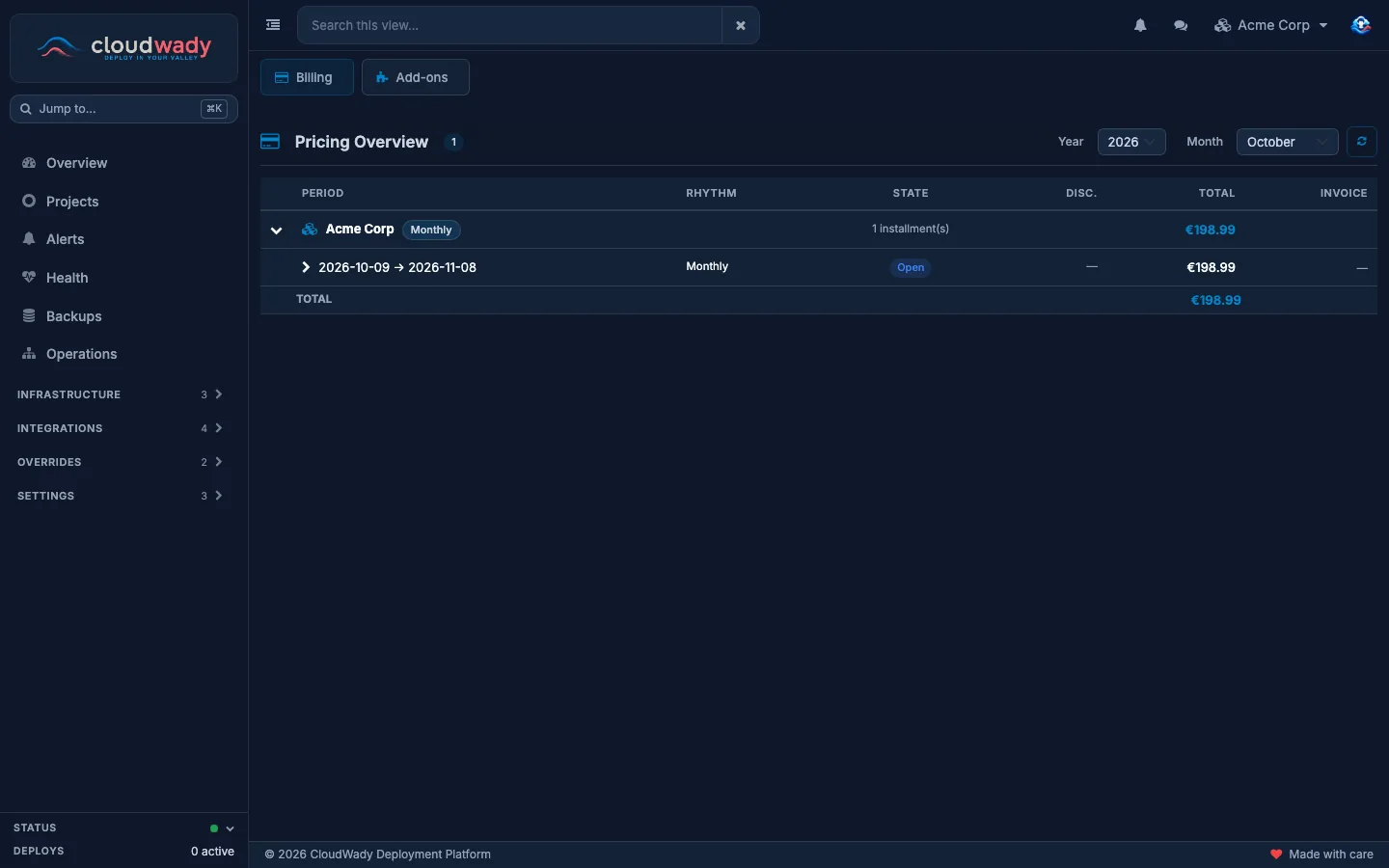This screenshot has width=1389, height=868.
Task: Click the Acme Corp cubes icon in header
Action: [1222, 25]
